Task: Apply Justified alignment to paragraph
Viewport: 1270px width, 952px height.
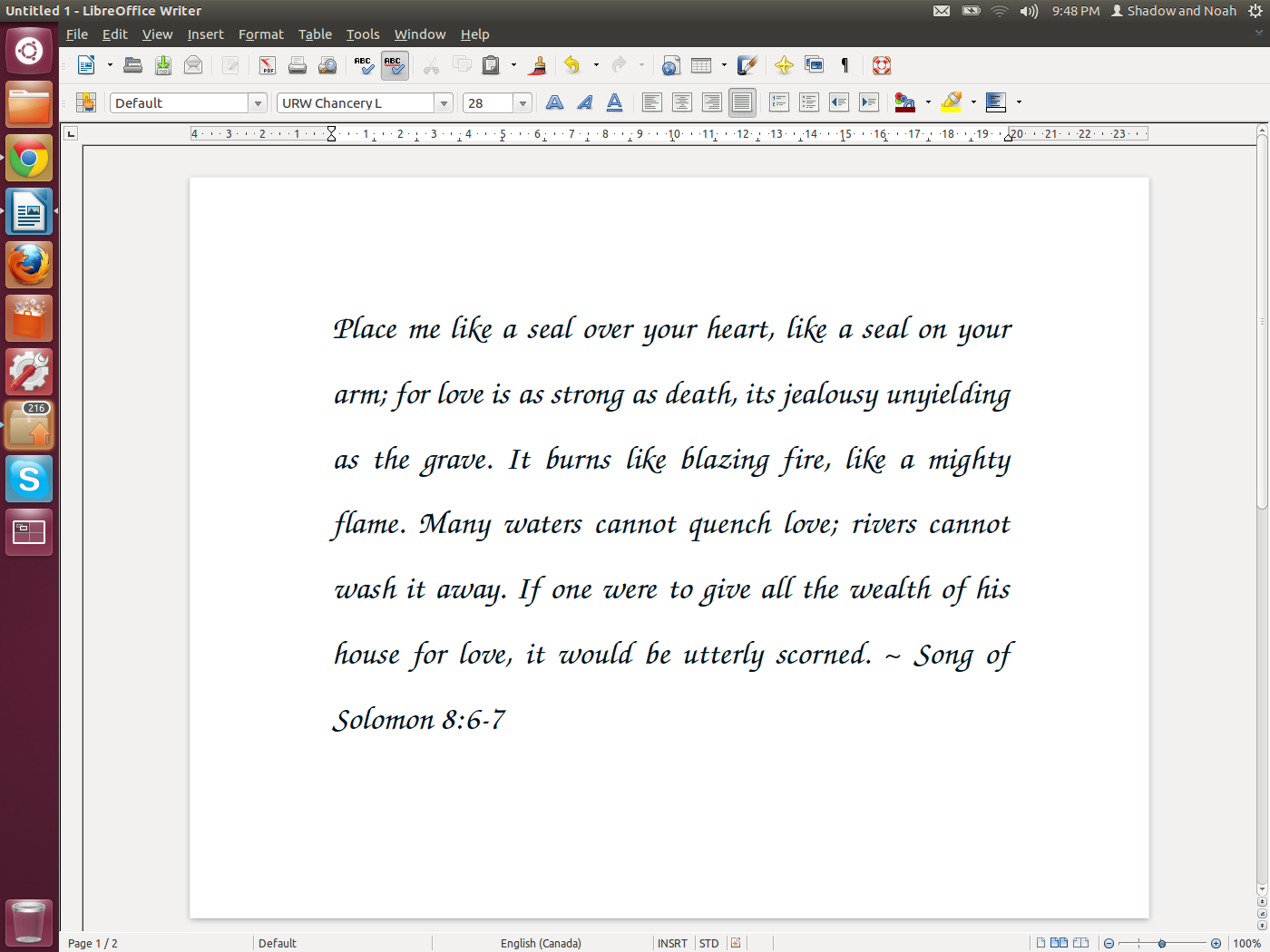Action: [x=742, y=102]
